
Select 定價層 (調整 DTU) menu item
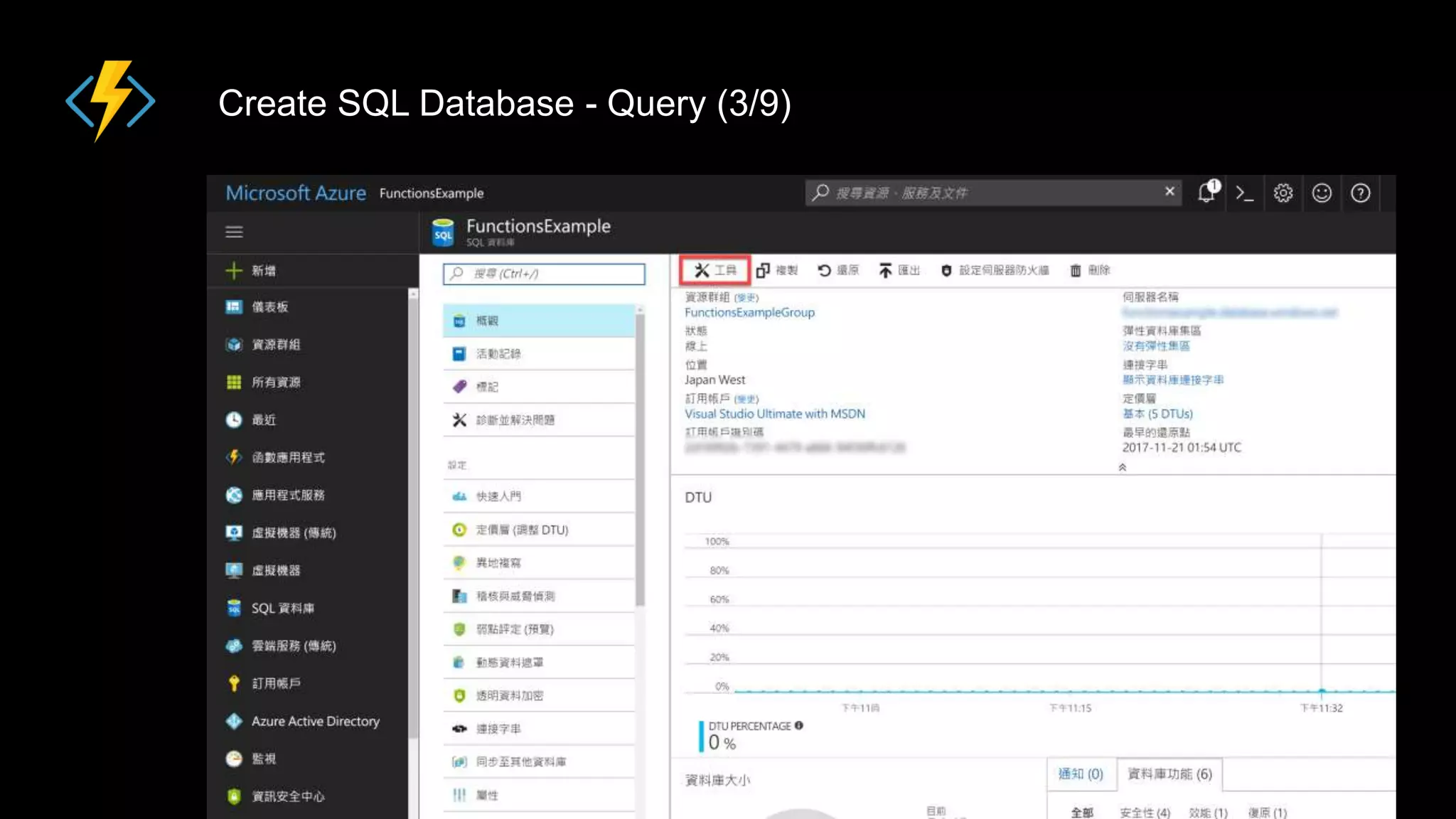539,530
